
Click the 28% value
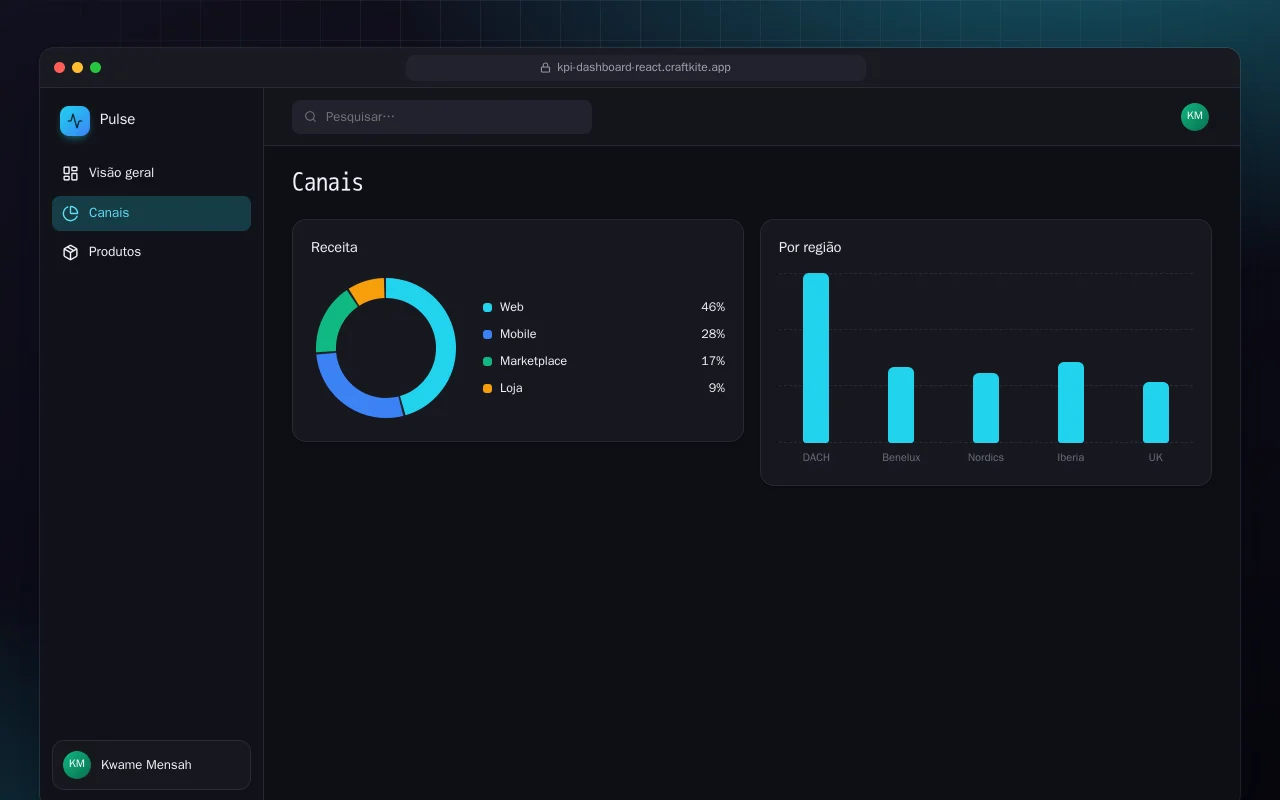713,334
